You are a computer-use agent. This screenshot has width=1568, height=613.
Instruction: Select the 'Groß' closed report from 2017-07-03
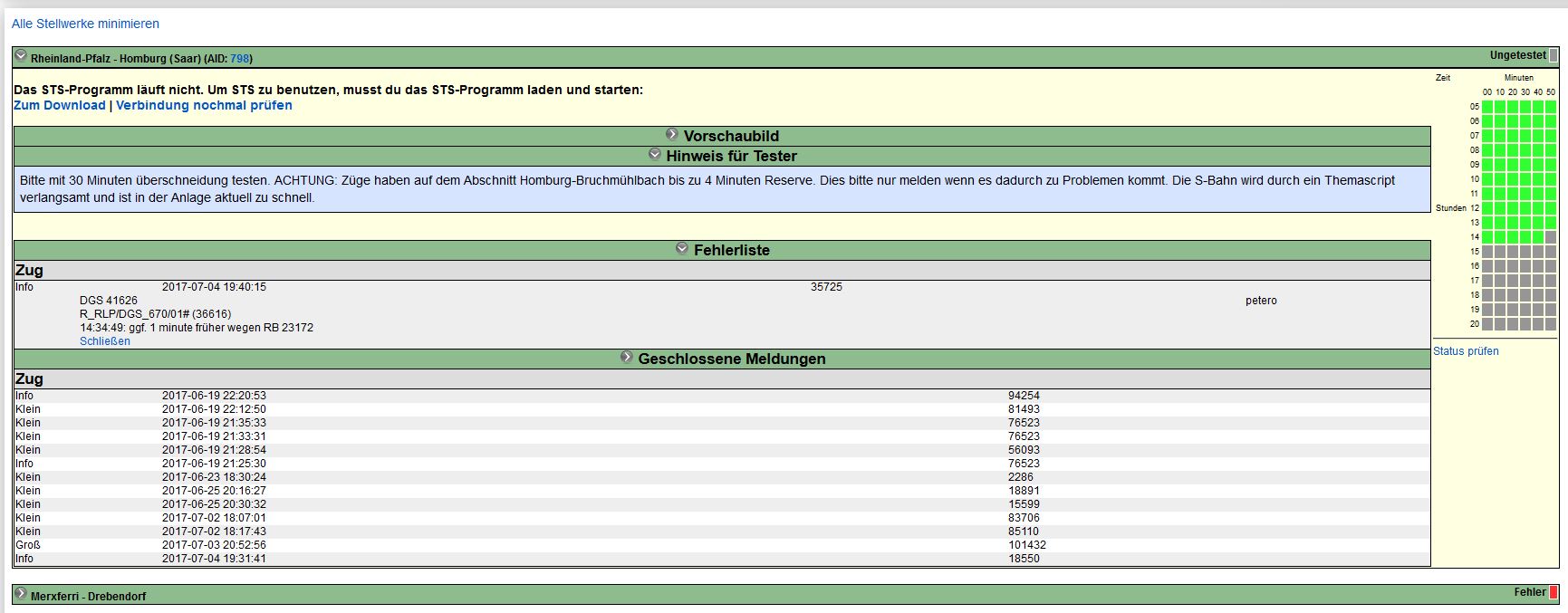(x=28, y=545)
